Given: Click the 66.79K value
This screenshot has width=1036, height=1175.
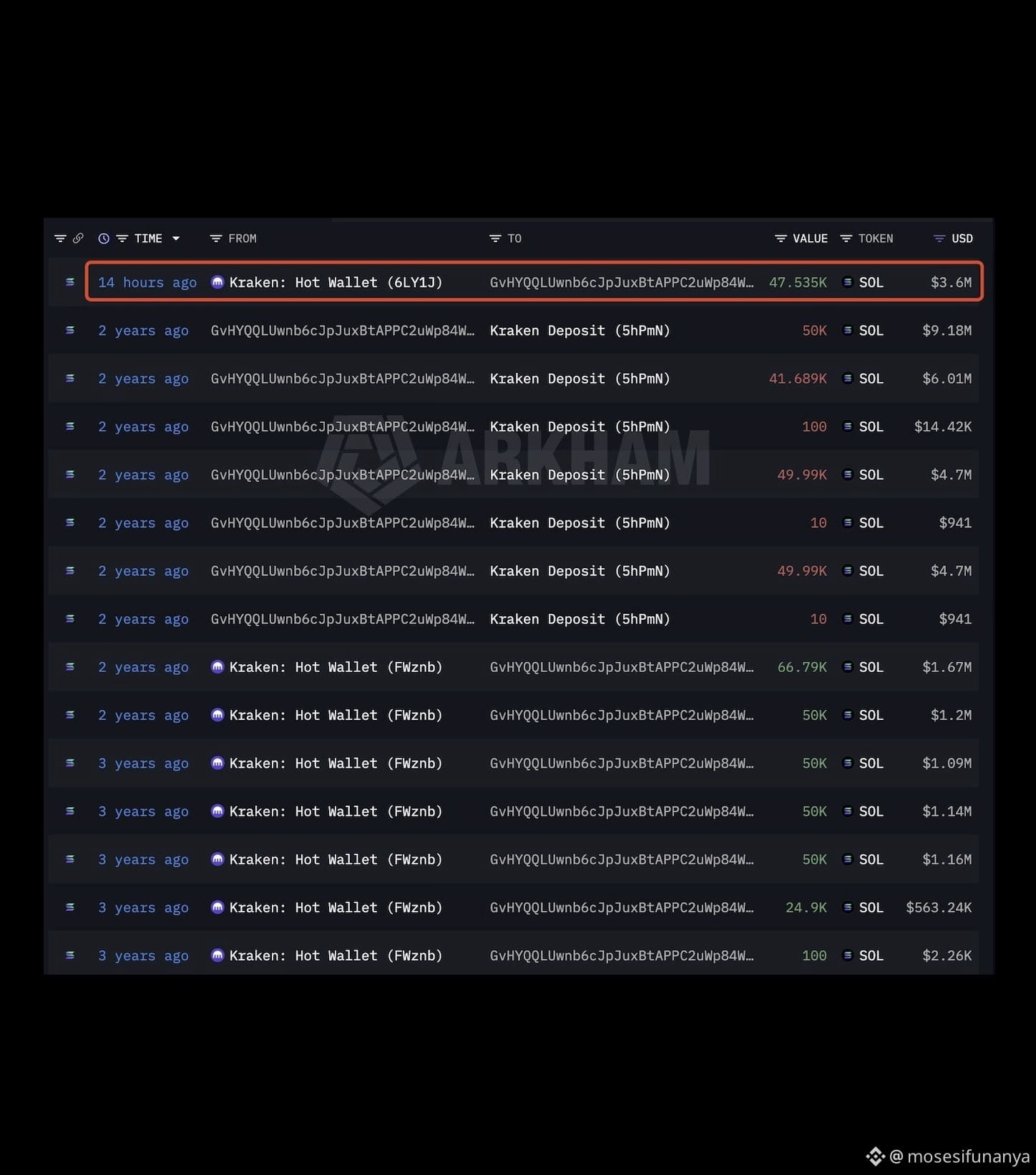Looking at the screenshot, I should [x=802, y=666].
